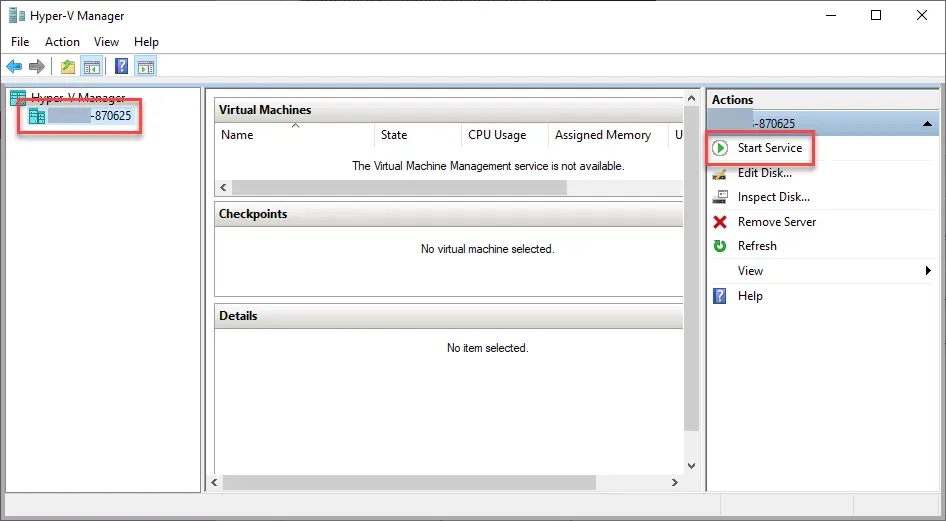
Task: Click the green Start Service play icon
Action: (720, 148)
